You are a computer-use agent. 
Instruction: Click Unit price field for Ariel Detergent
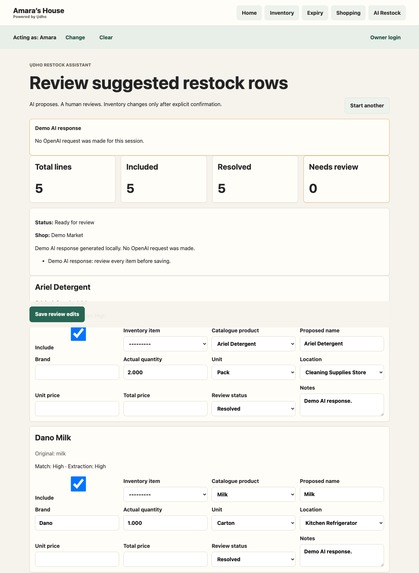77,409
